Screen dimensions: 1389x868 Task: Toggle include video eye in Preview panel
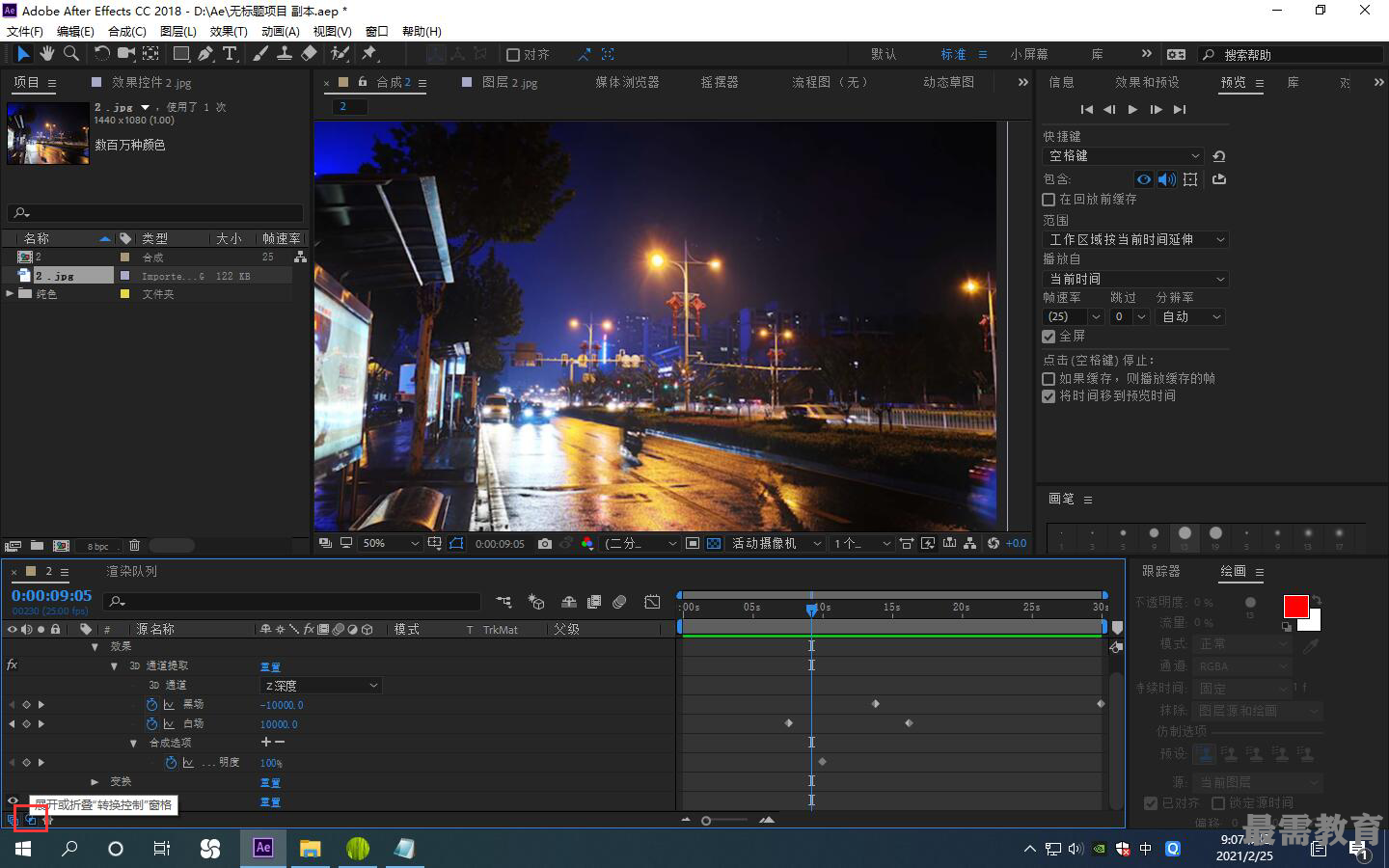click(1144, 179)
